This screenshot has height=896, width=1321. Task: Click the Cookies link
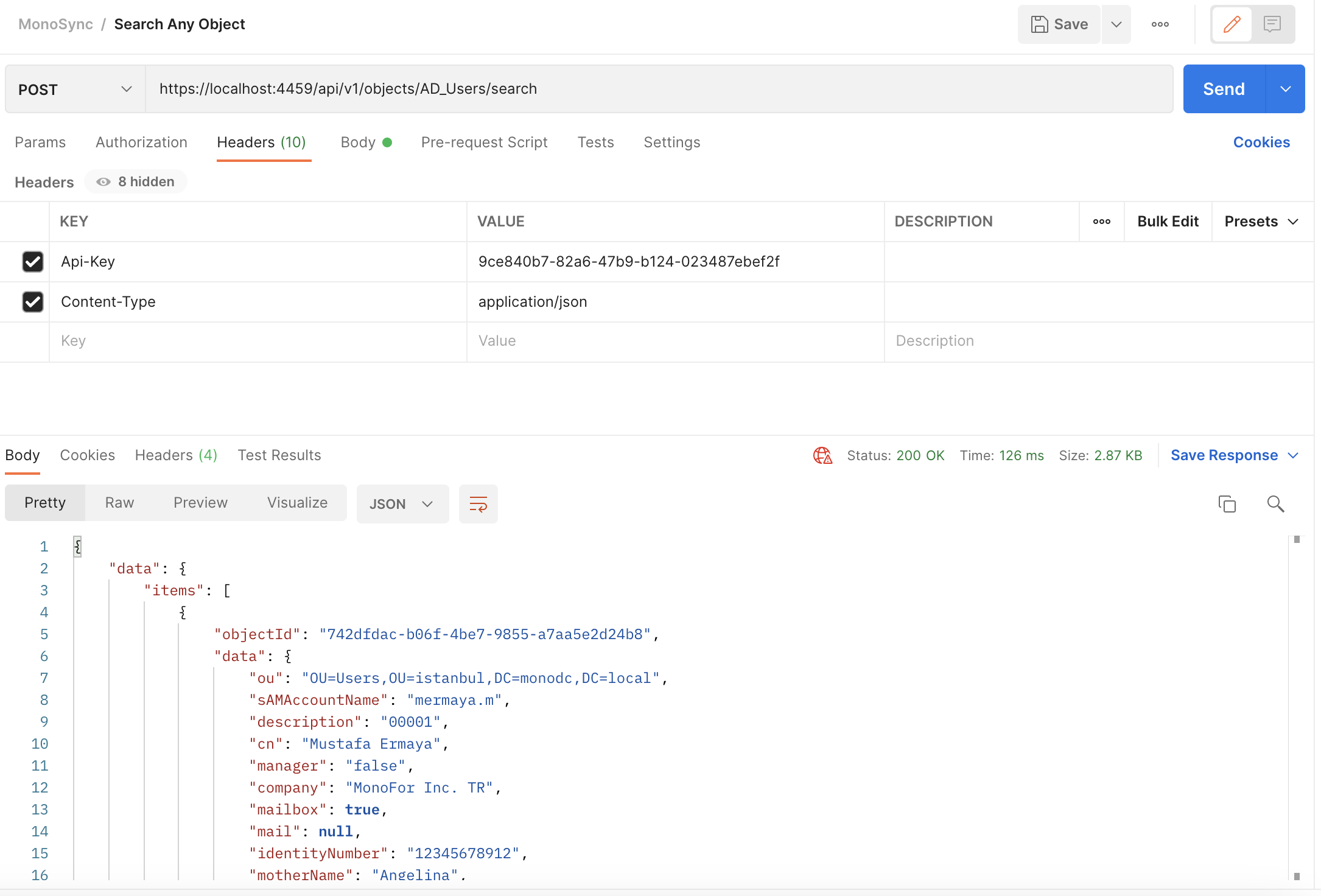tap(1261, 142)
